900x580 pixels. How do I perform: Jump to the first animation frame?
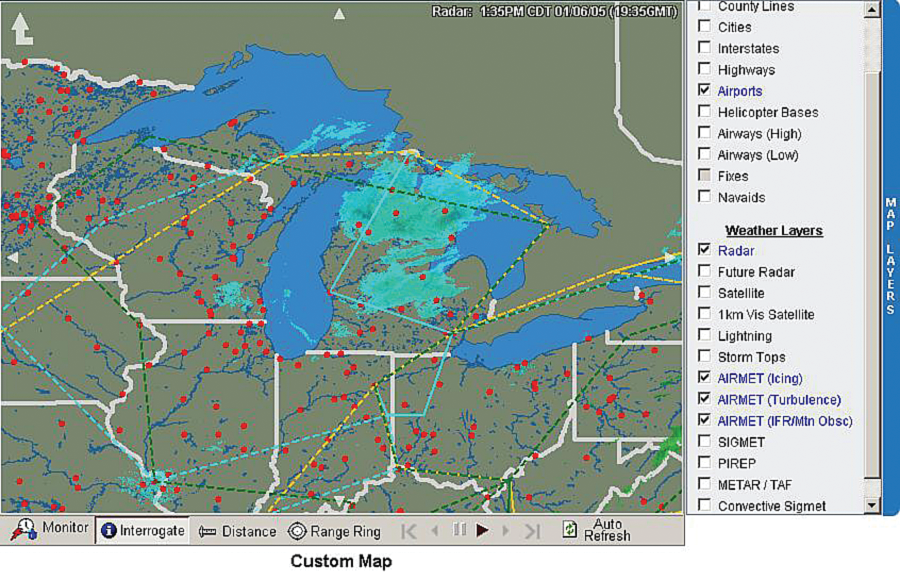(x=410, y=531)
